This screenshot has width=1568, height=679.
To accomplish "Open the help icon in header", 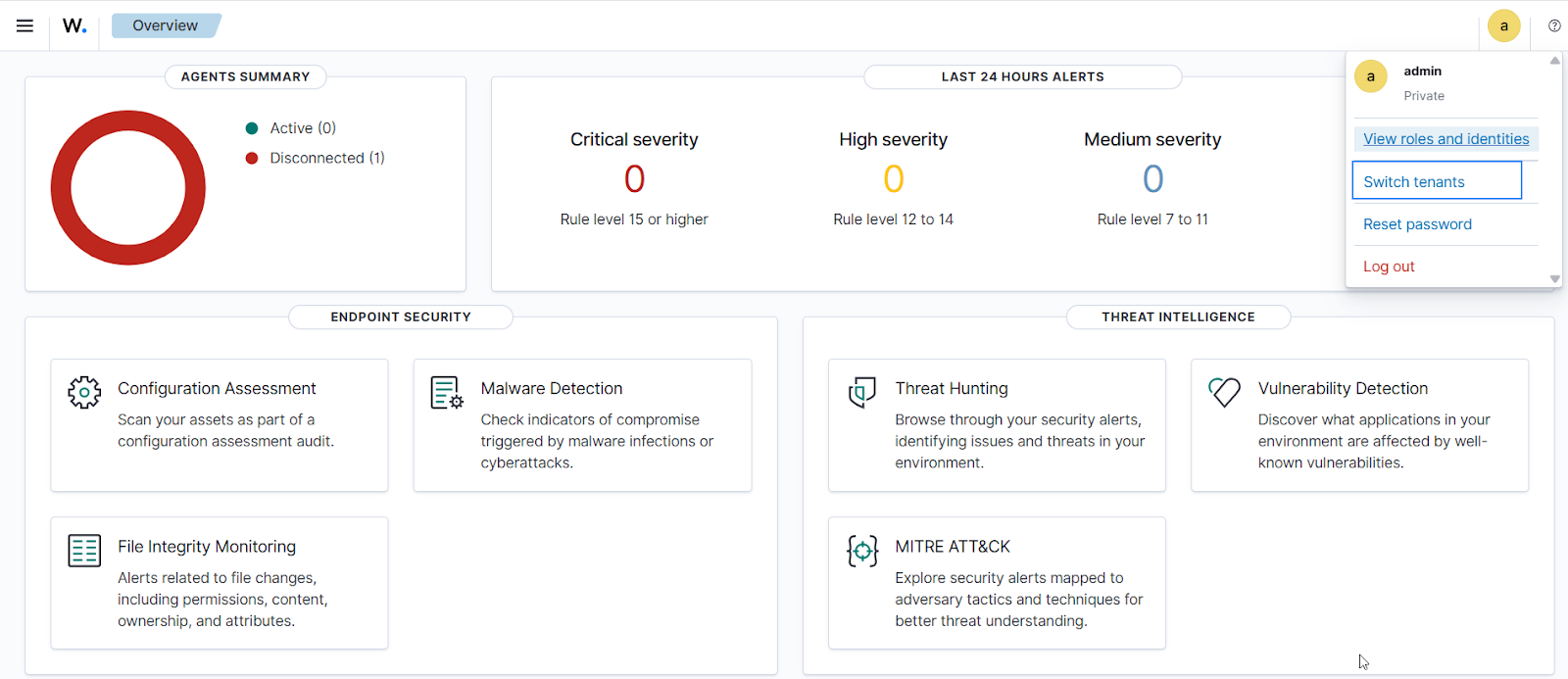I will pyautogui.click(x=1554, y=25).
